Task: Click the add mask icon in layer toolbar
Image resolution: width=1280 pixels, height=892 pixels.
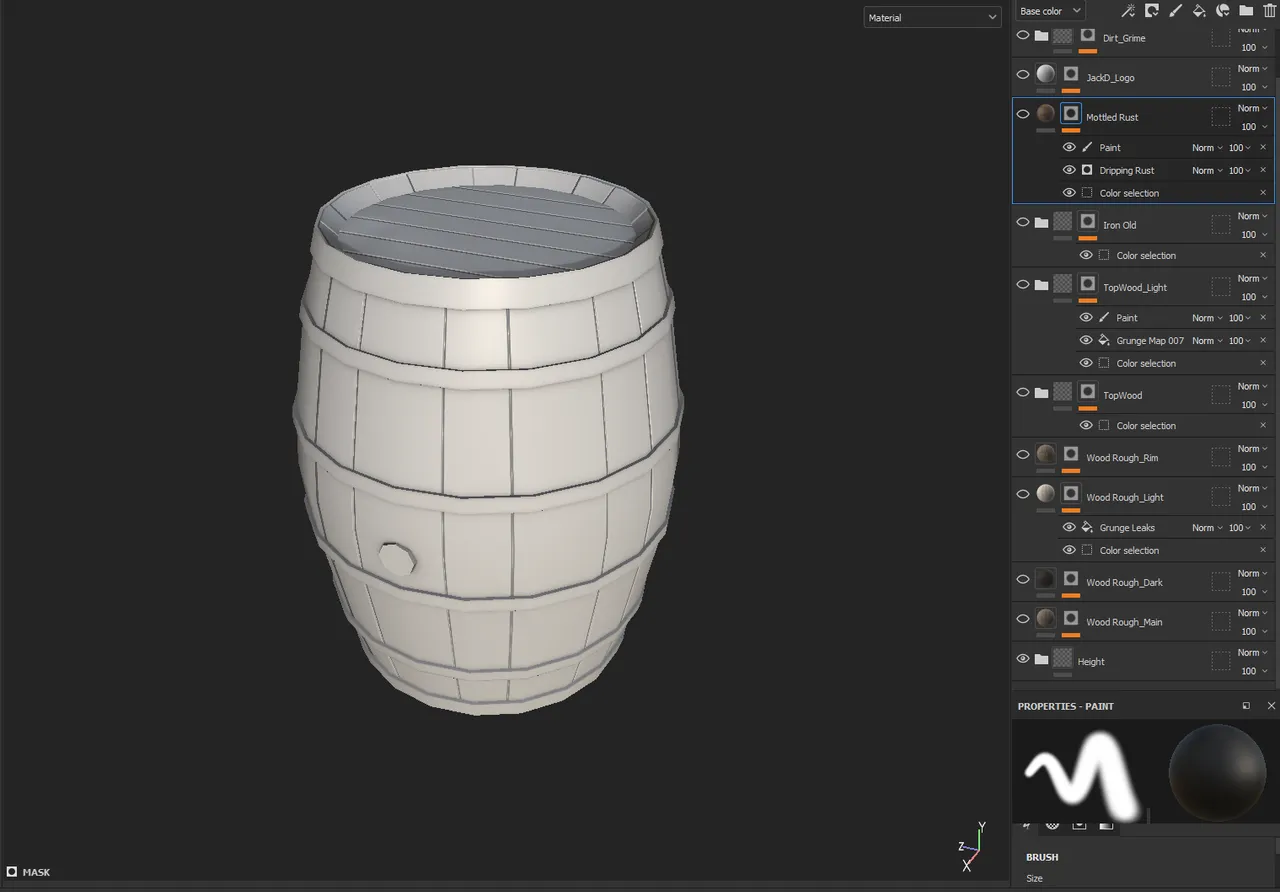Action: pyautogui.click(x=1152, y=11)
